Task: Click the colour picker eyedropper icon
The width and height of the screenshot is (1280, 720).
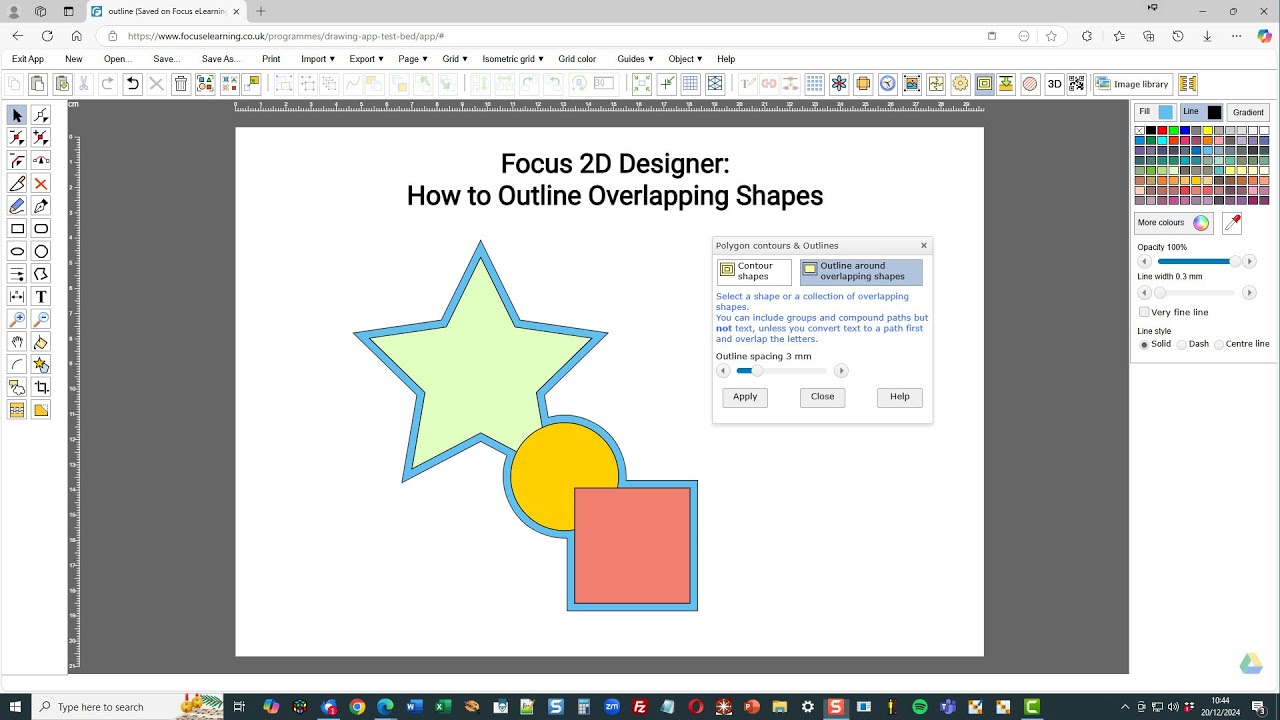Action: (x=1232, y=223)
